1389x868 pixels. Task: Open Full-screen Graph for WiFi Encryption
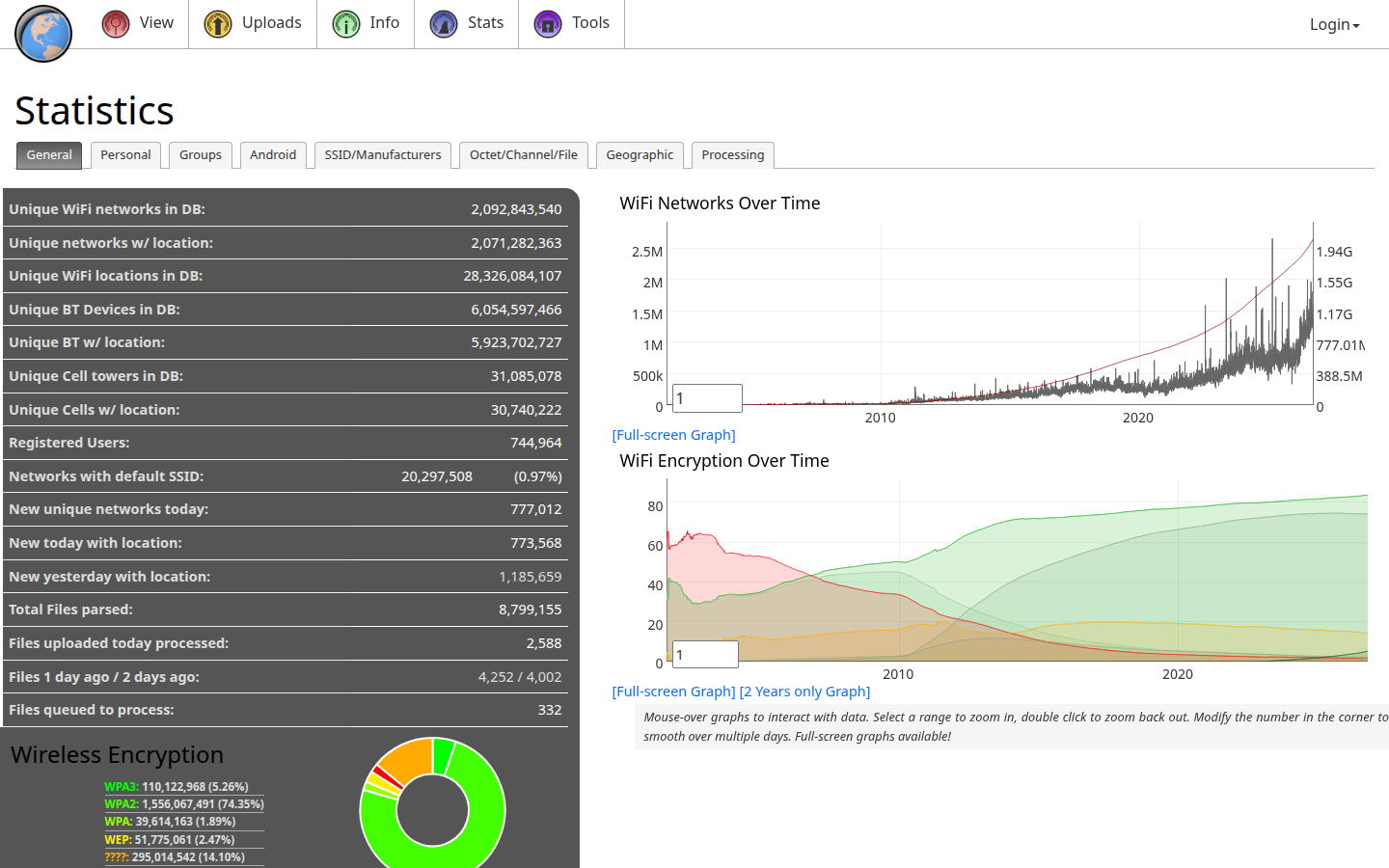point(674,692)
